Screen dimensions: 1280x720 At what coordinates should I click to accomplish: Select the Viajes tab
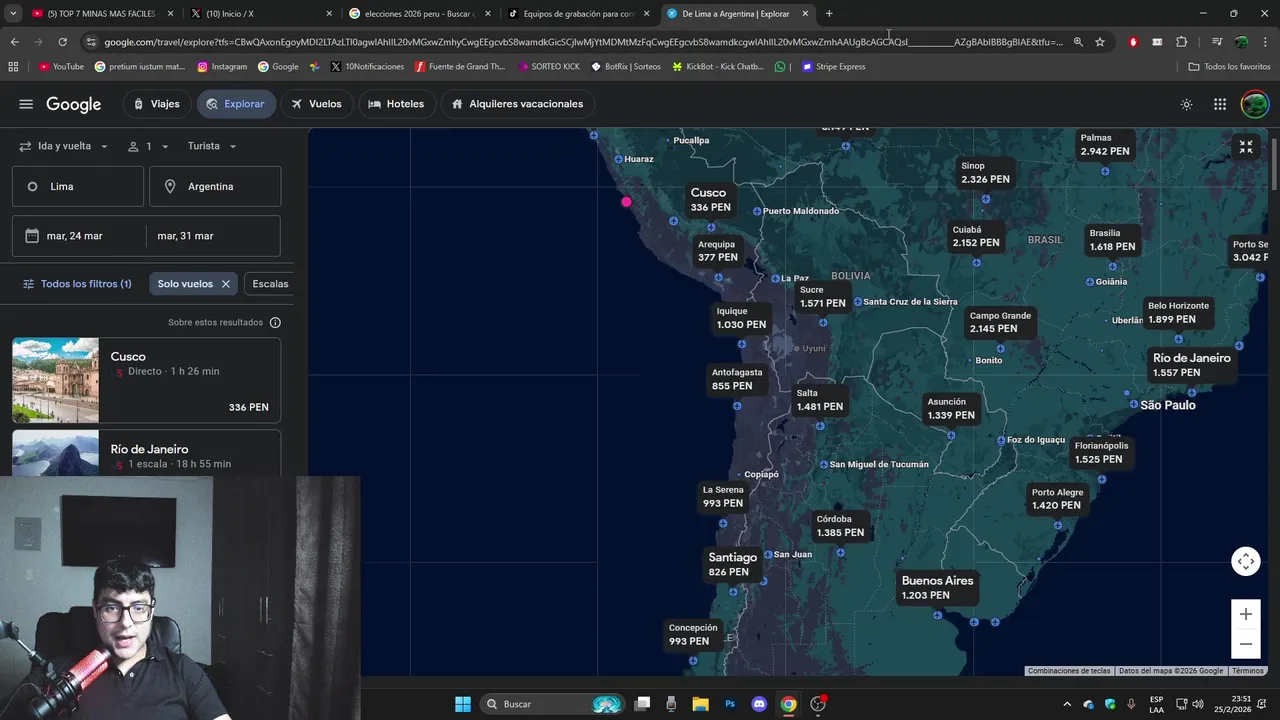pyautogui.click(x=156, y=104)
